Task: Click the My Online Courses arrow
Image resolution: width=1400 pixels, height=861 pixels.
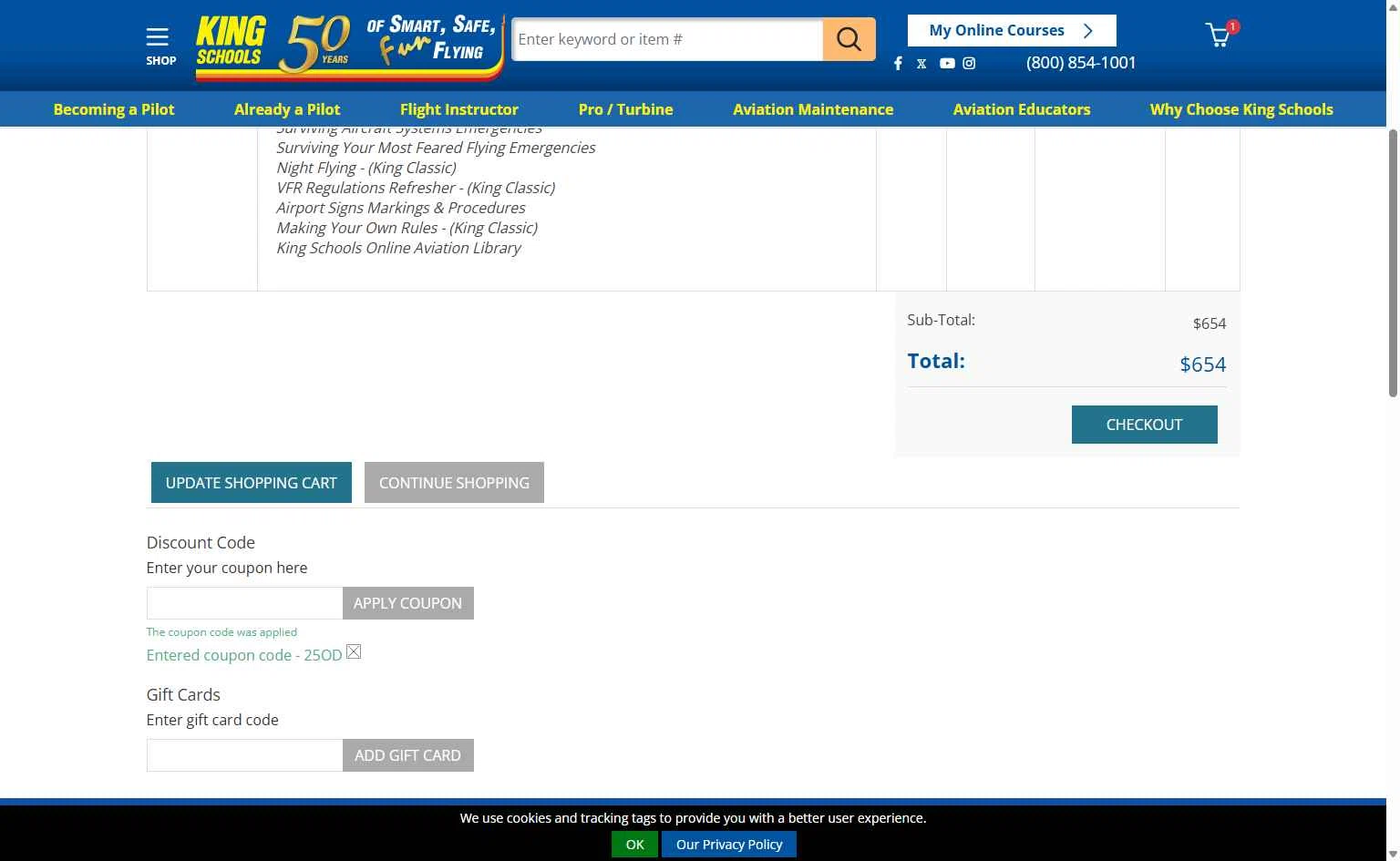Action: (x=1088, y=30)
